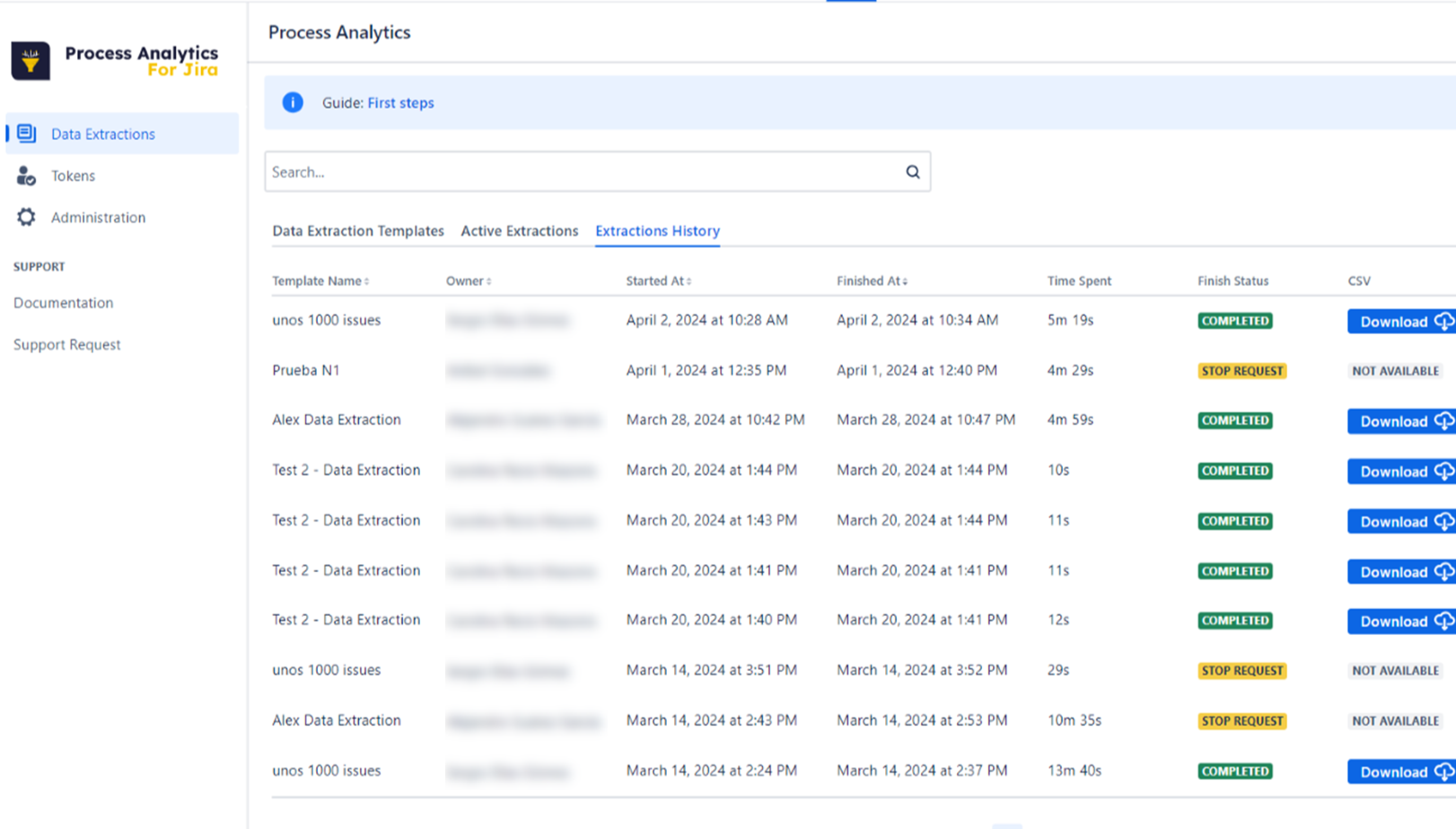Click cloud download icon for March 28 extraction
The height and width of the screenshot is (829, 1456).
pyautogui.click(x=1443, y=421)
